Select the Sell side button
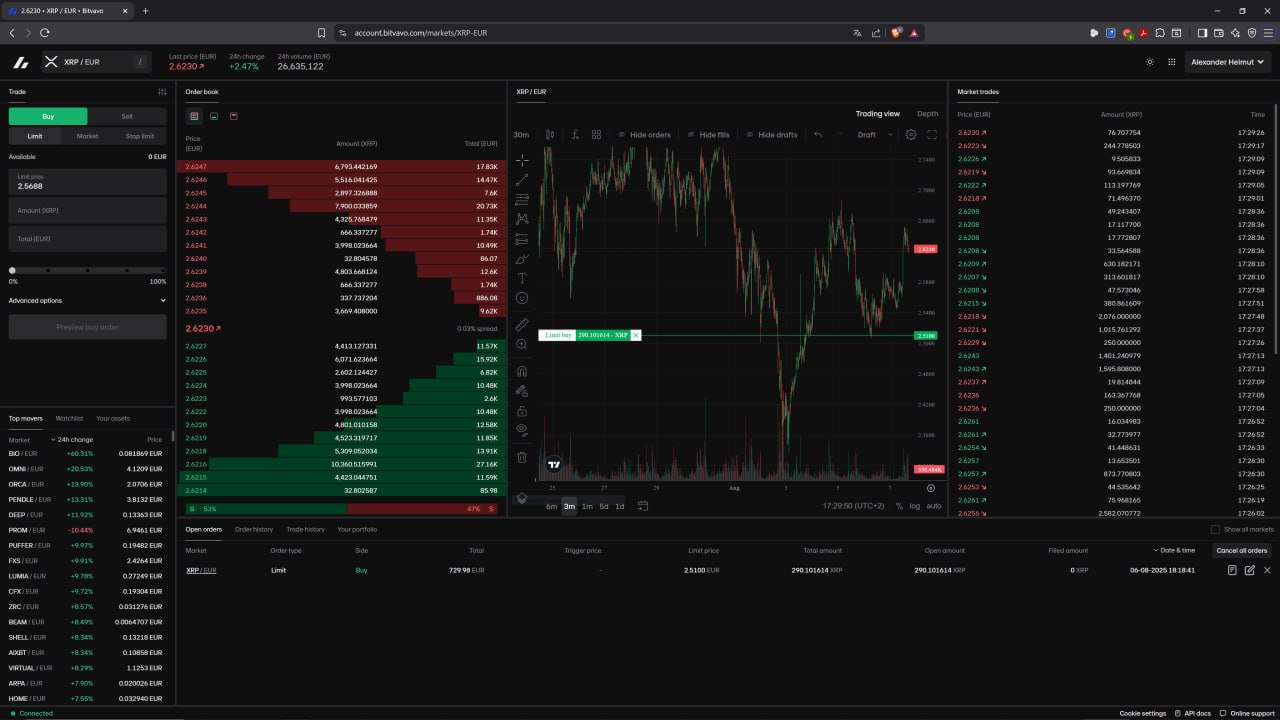The image size is (1280, 720). tap(127, 116)
